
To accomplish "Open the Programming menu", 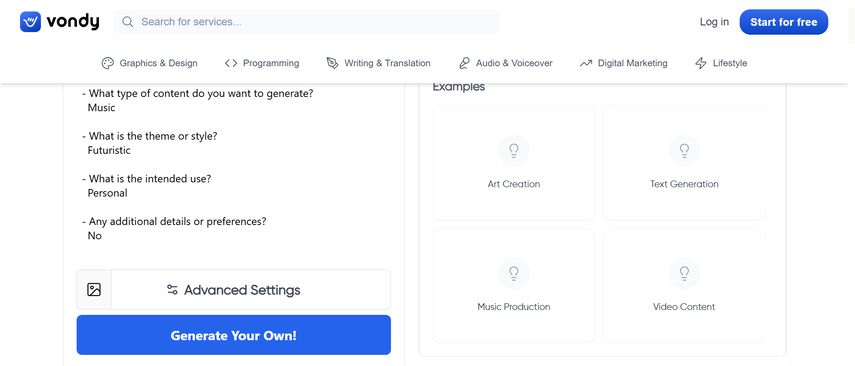I will coord(262,63).
